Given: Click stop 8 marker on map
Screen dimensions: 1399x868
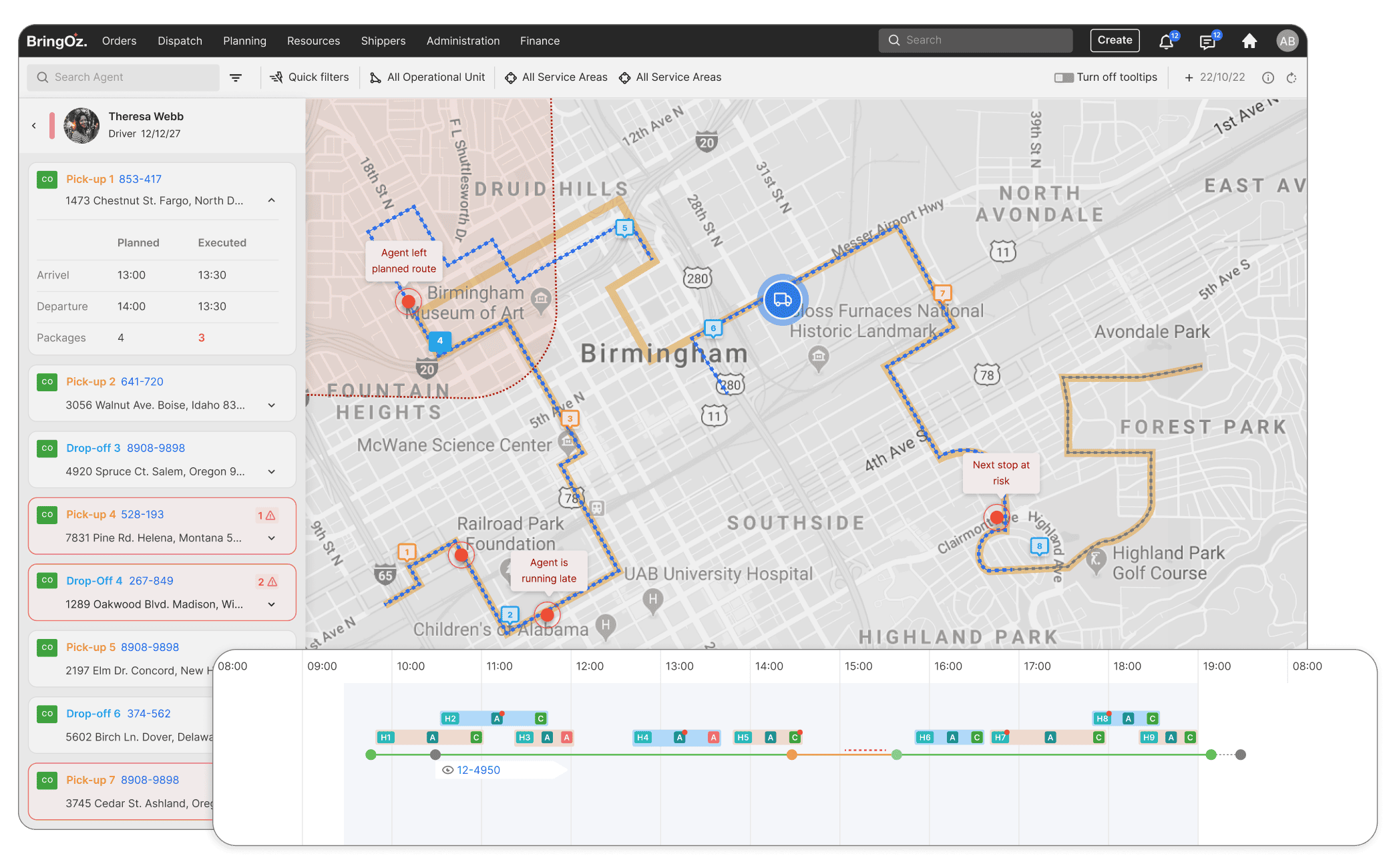Looking at the screenshot, I should pyautogui.click(x=1039, y=546).
